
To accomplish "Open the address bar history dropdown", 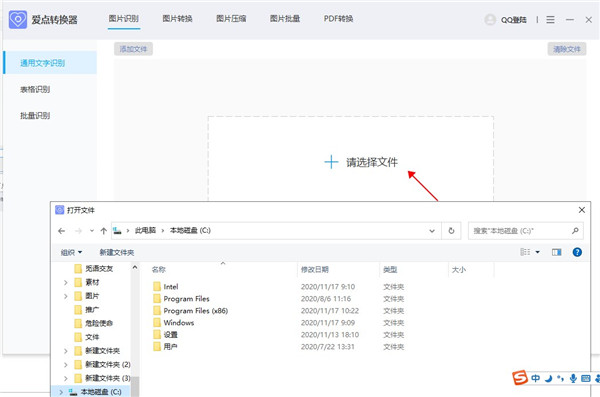I will point(432,231).
